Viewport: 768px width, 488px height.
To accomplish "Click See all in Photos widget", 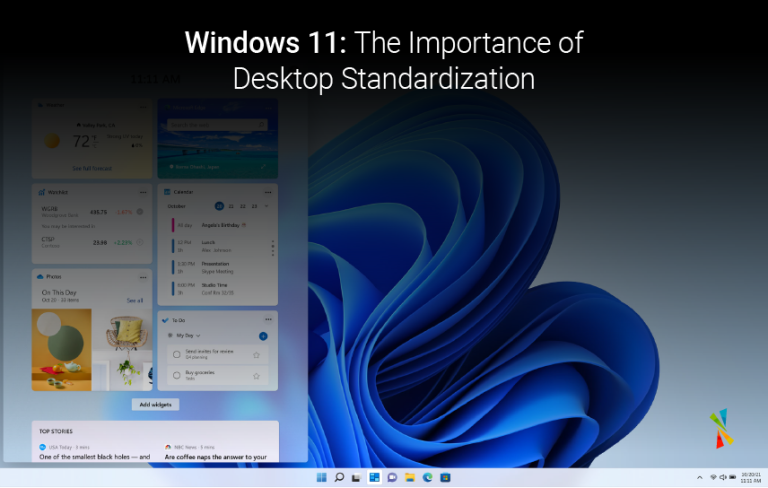I will 135,300.
